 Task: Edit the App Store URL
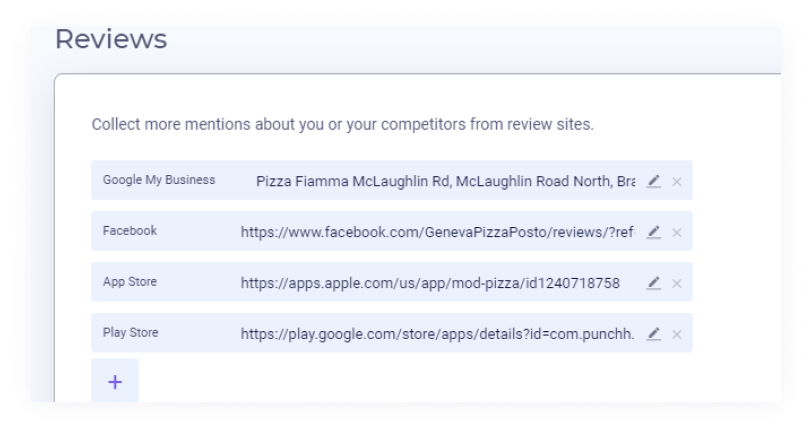point(653,283)
